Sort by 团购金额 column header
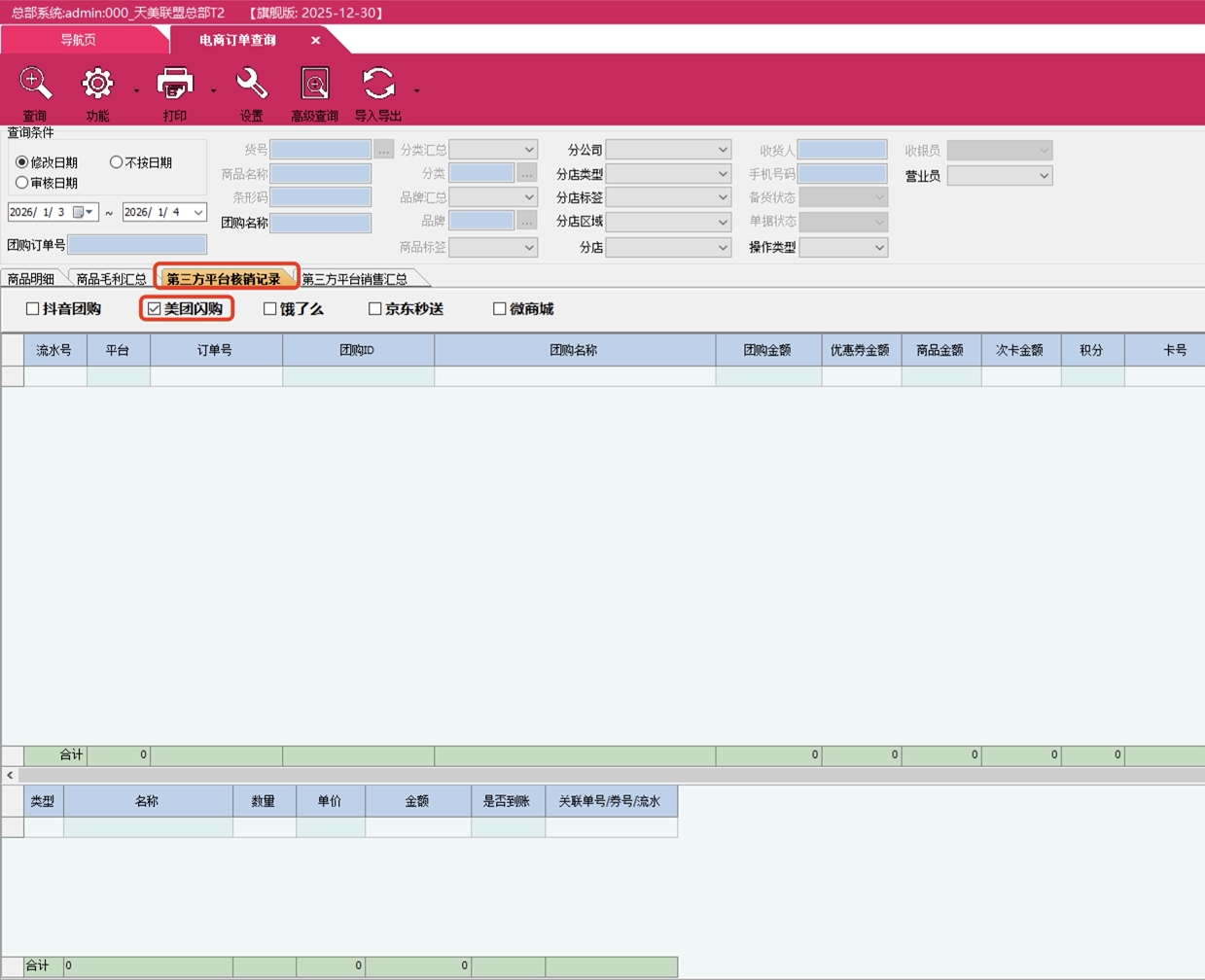1205x980 pixels. pos(767,350)
